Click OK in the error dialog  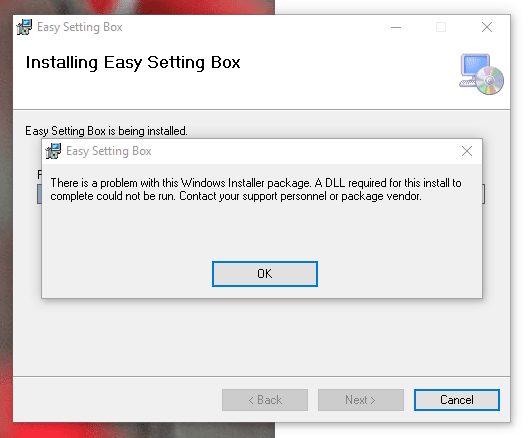pos(265,274)
